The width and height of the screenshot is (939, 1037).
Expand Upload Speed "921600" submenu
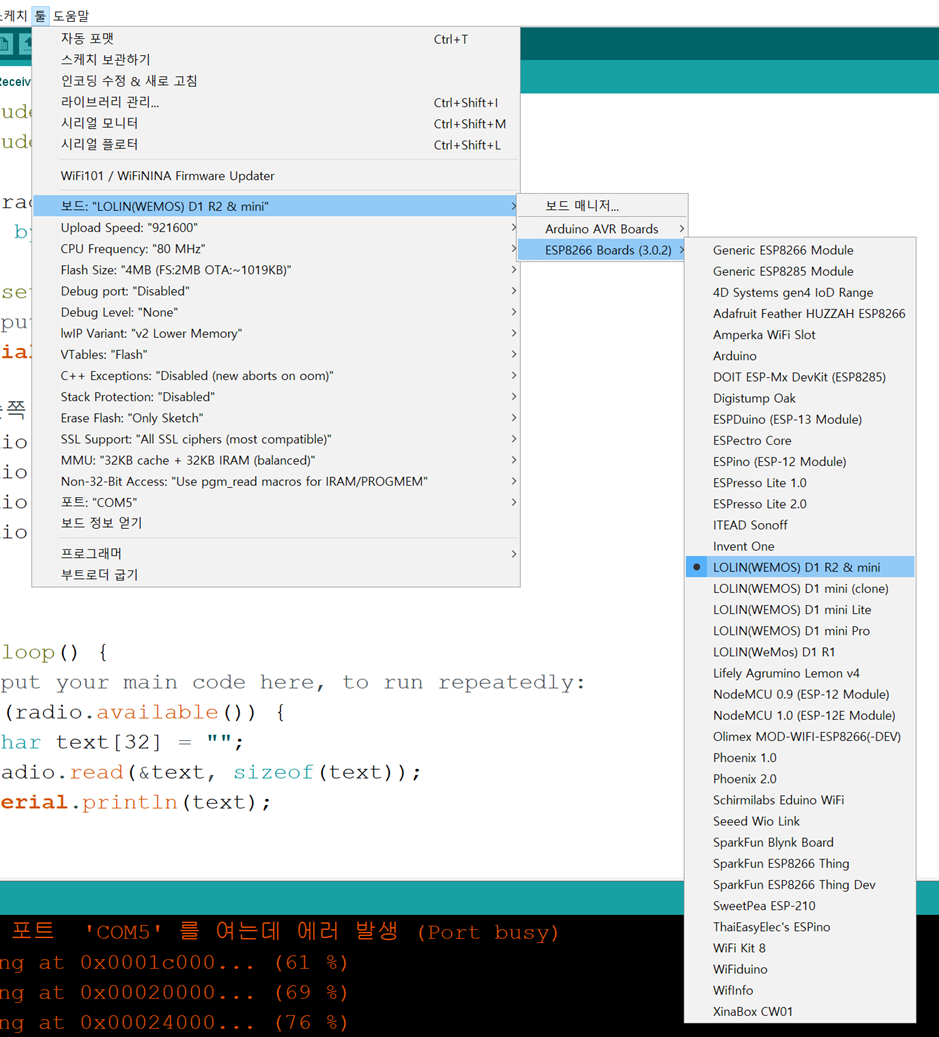pyautogui.click(x=276, y=228)
